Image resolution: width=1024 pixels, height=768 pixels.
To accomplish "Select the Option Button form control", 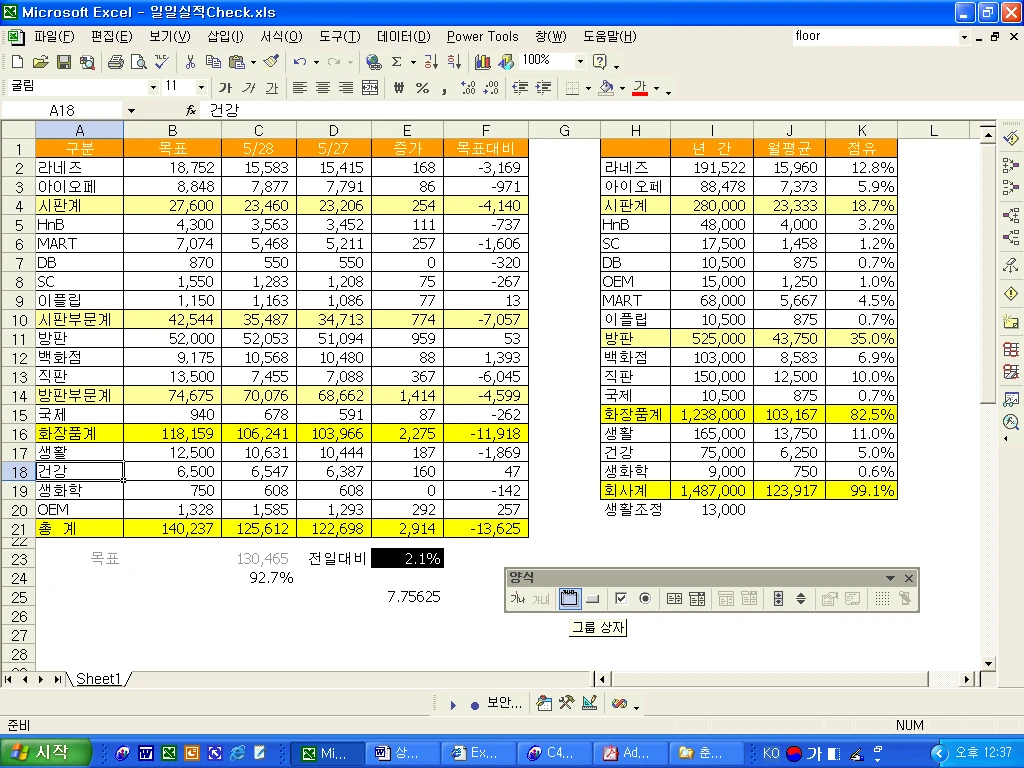I will point(645,599).
